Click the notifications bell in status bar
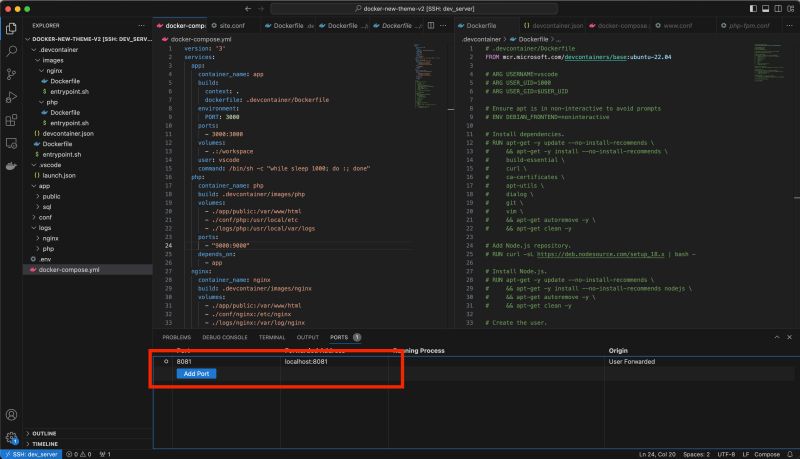 tap(790, 454)
